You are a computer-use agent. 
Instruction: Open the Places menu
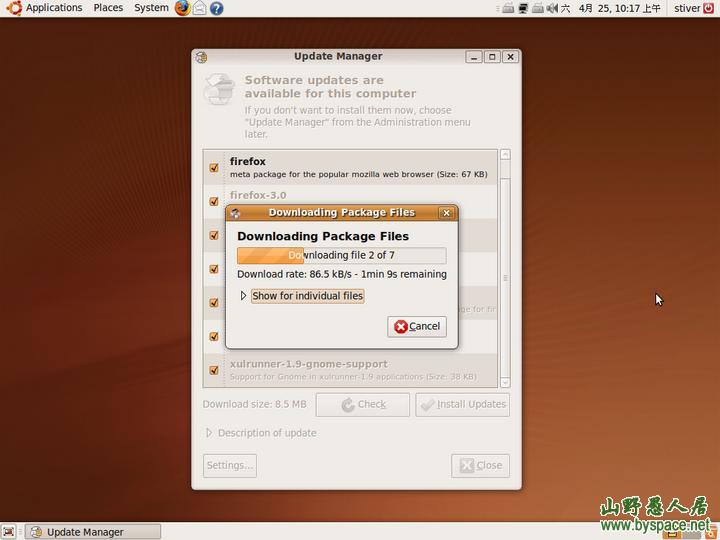click(108, 8)
